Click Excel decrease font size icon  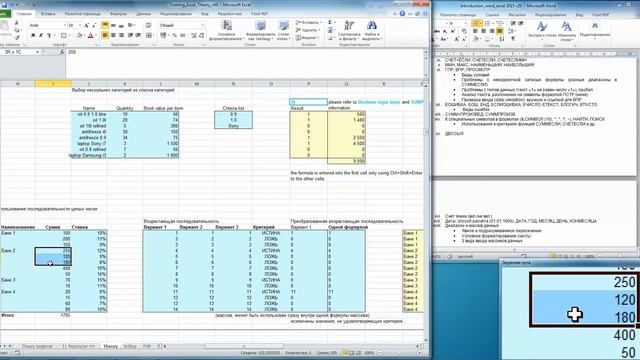(94, 26)
